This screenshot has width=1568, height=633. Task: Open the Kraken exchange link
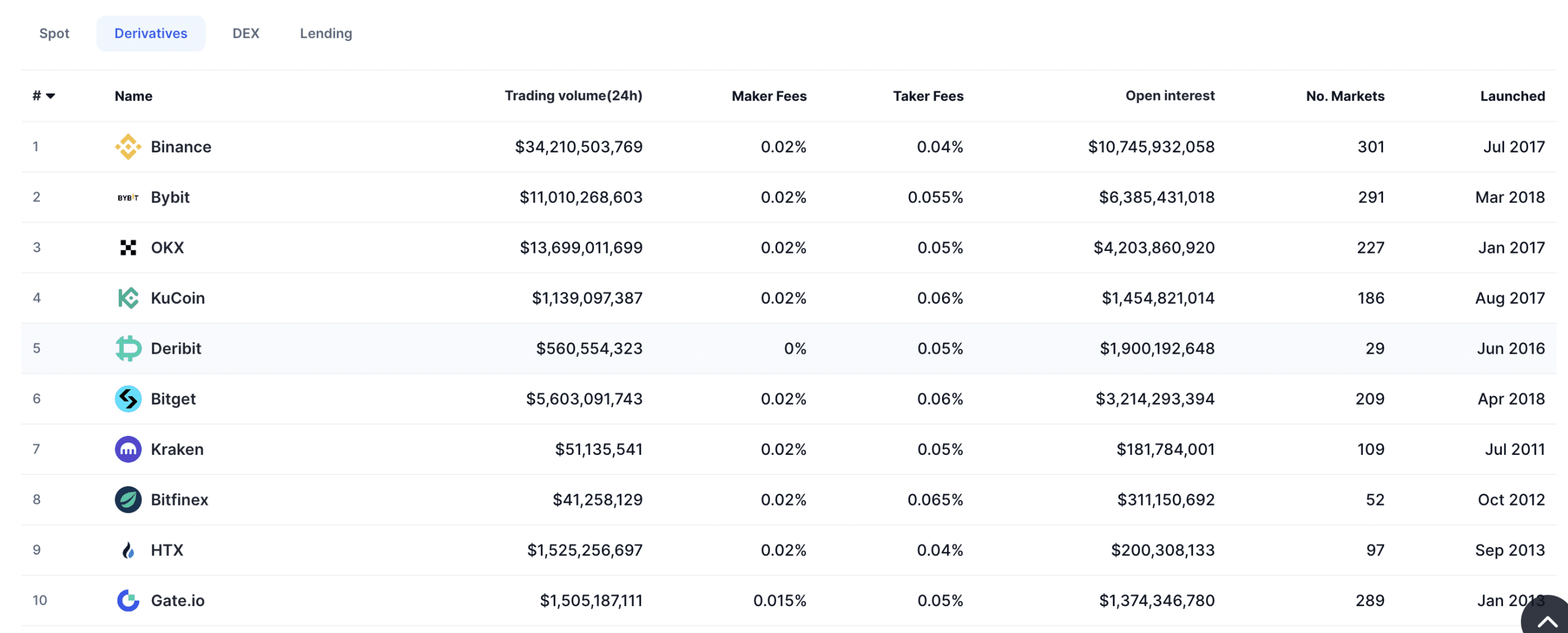click(x=177, y=449)
